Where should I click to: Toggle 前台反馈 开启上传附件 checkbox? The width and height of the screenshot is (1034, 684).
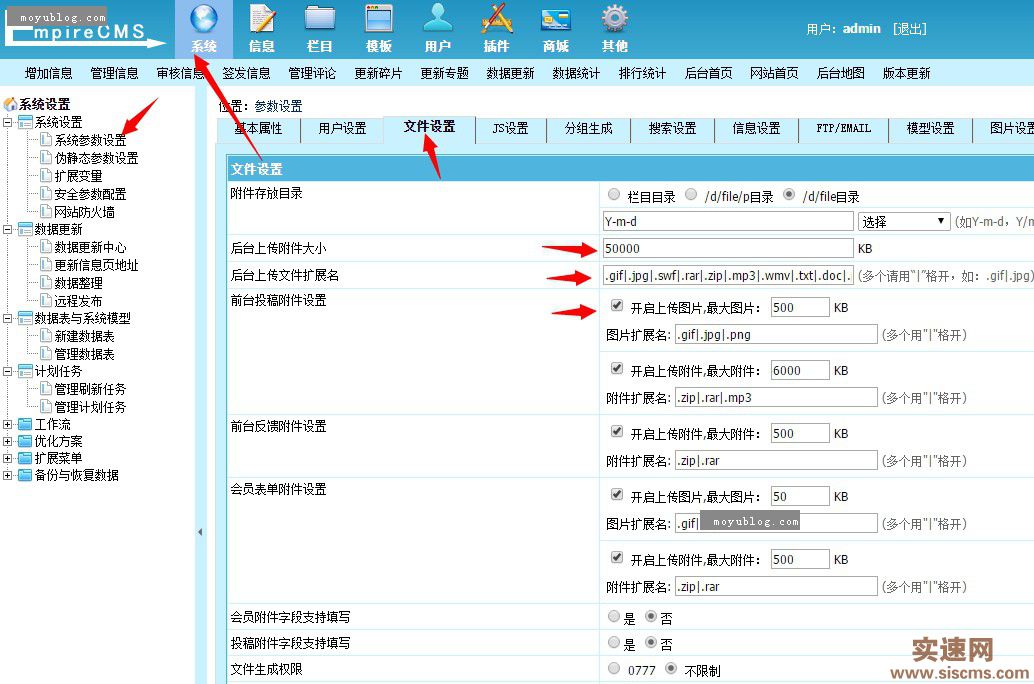pos(617,431)
